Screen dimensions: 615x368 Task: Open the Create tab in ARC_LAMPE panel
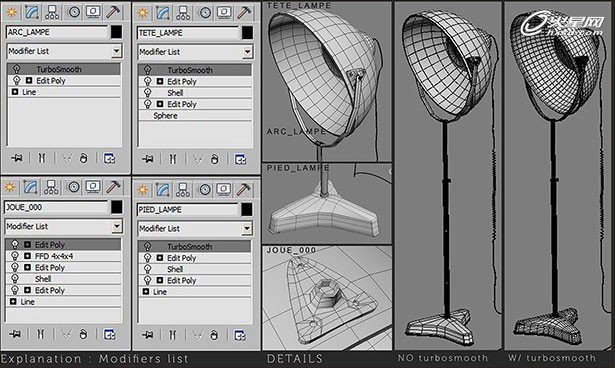11,13
